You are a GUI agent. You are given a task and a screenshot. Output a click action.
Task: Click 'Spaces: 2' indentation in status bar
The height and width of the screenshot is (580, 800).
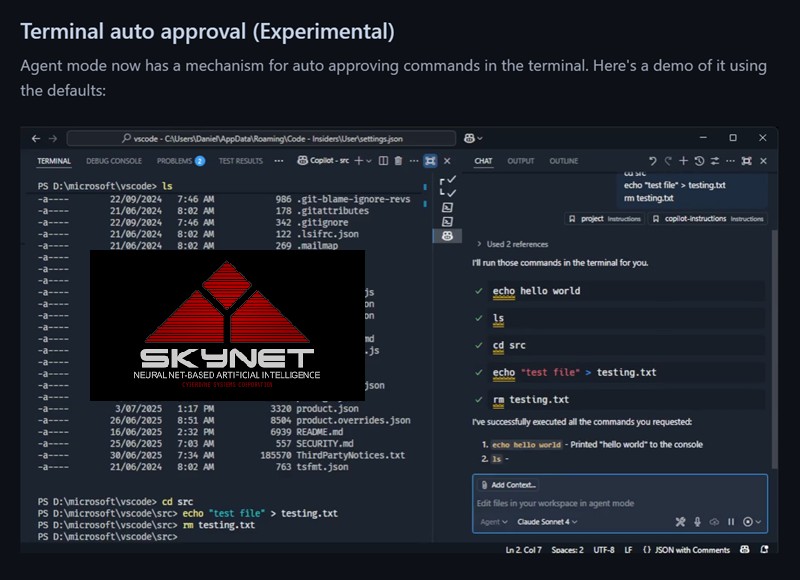click(x=567, y=550)
